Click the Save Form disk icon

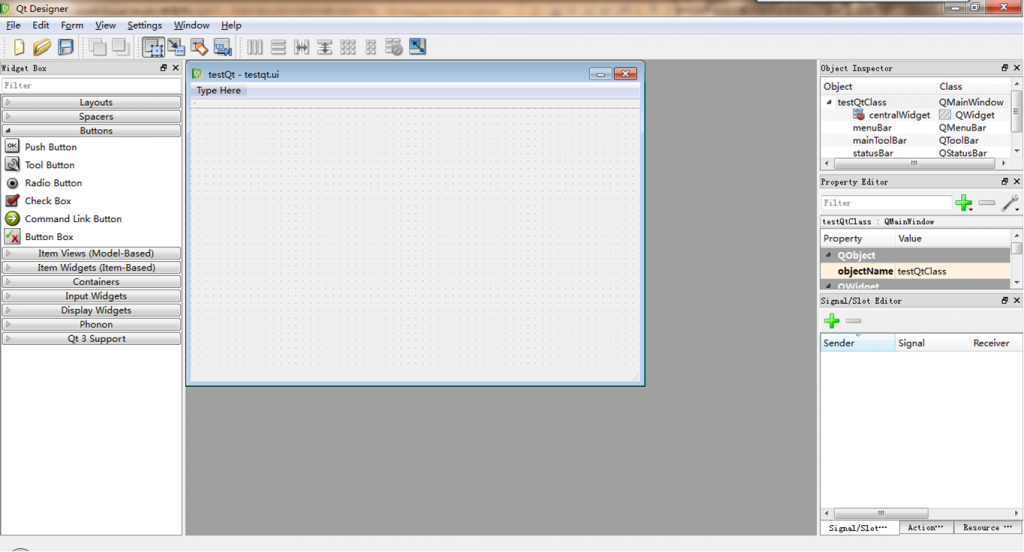pyautogui.click(x=66, y=47)
